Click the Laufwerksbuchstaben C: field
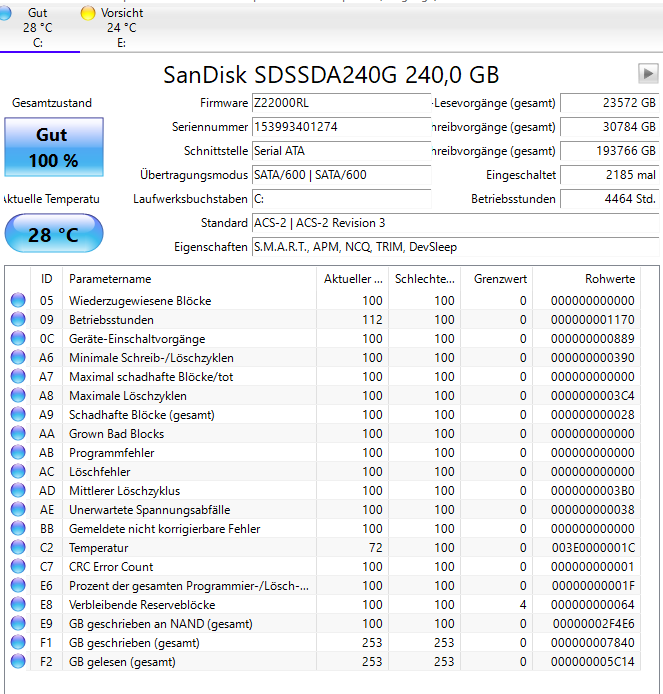 (x=341, y=199)
